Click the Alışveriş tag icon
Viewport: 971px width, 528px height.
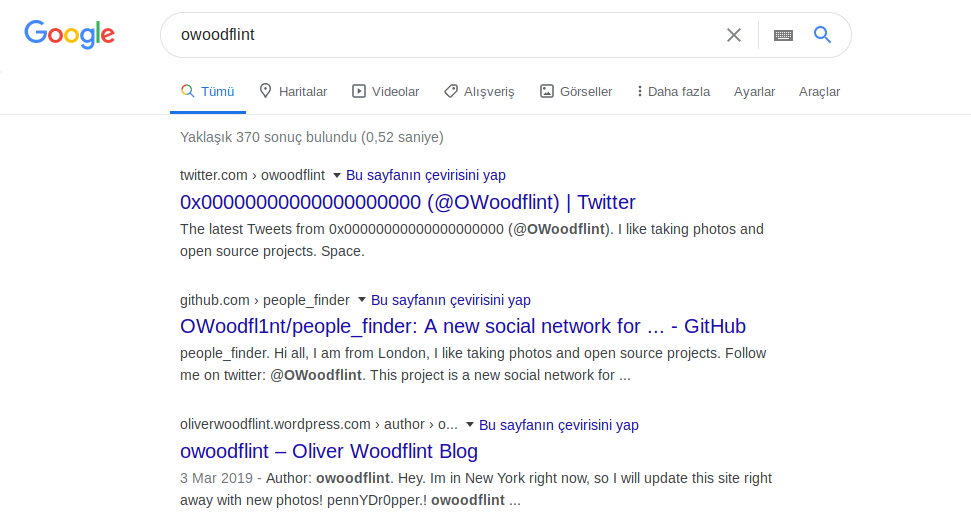pyautogui.click(x=451, y=91)
